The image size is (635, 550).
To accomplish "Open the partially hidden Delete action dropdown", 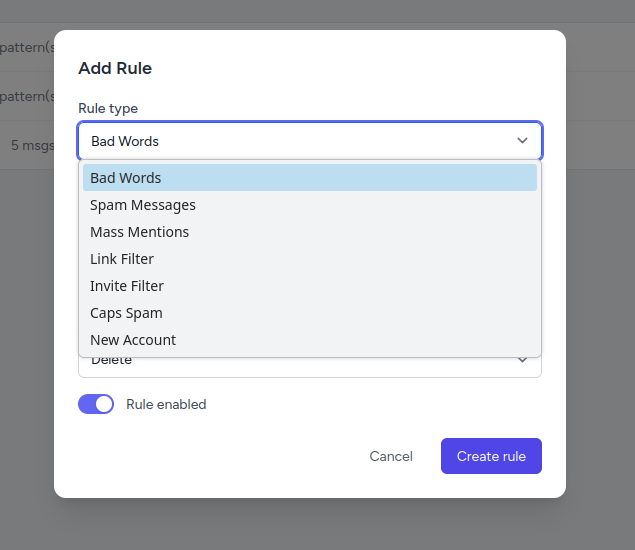I will point(310,367).
